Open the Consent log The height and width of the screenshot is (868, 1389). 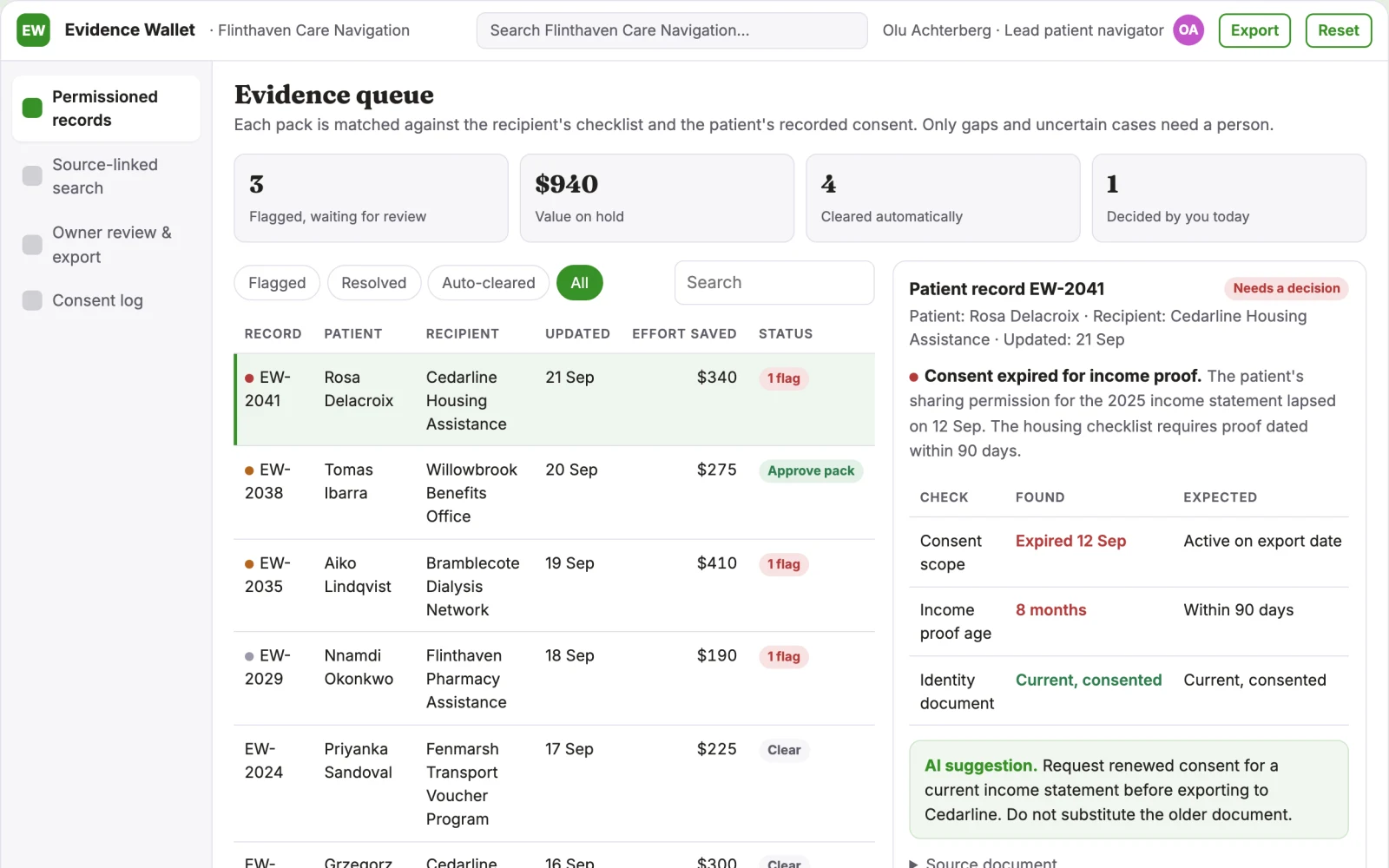(x=106, y=300)
